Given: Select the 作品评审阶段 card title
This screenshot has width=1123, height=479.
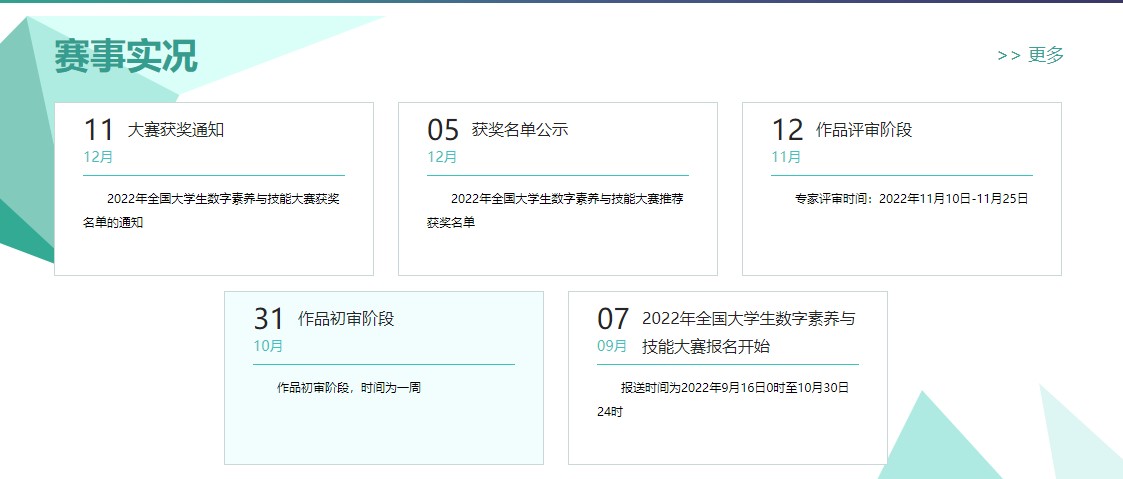Looking at the screenshot, I should point(864,130).
